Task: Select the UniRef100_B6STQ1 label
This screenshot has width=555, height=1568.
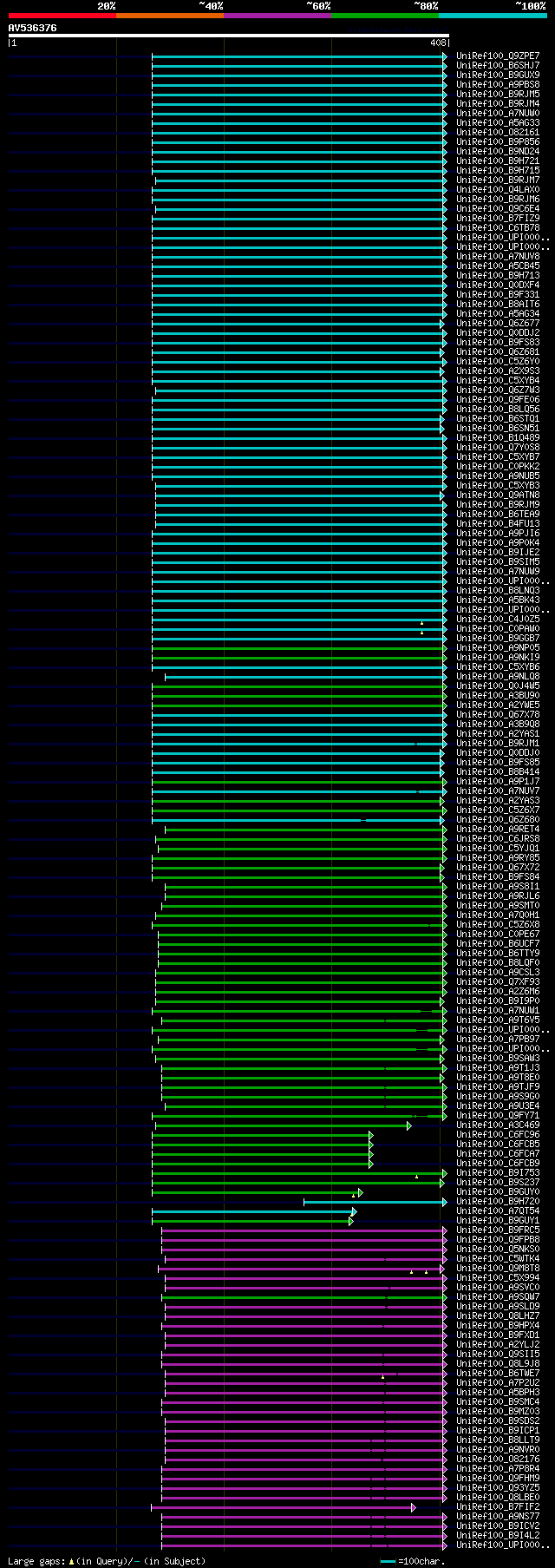Action: (498, 418)
